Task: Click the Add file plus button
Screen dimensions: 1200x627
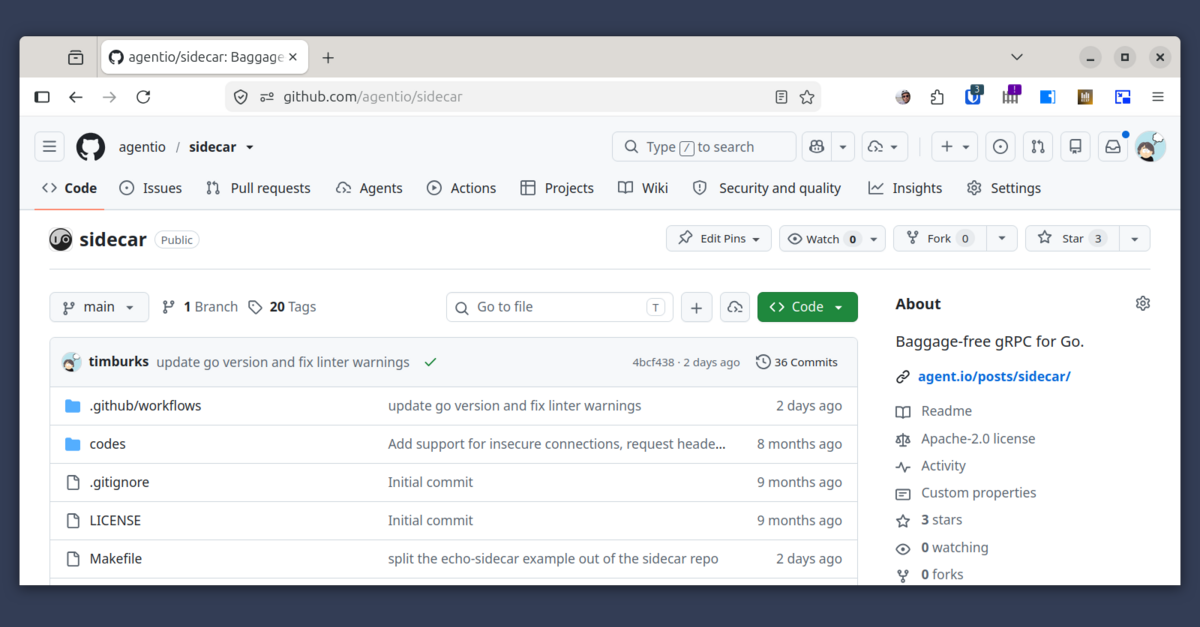Action: 697,307
